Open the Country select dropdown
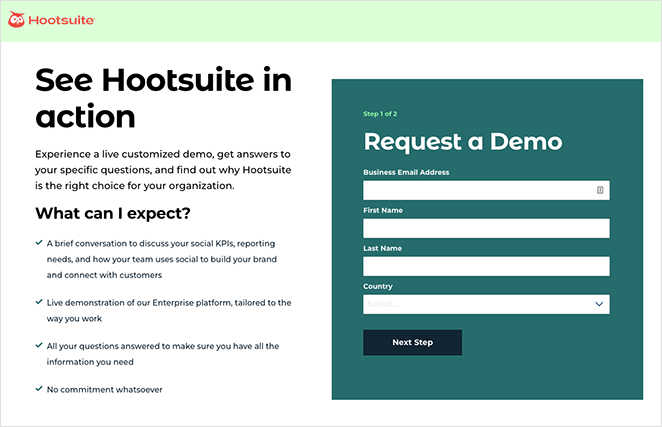 486,304
